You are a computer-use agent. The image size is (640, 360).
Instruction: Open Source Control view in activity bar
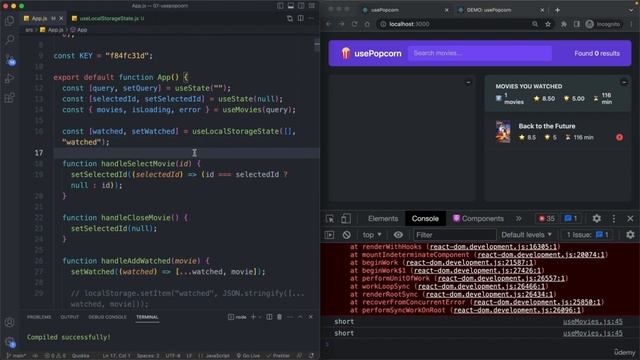point(9,60)
